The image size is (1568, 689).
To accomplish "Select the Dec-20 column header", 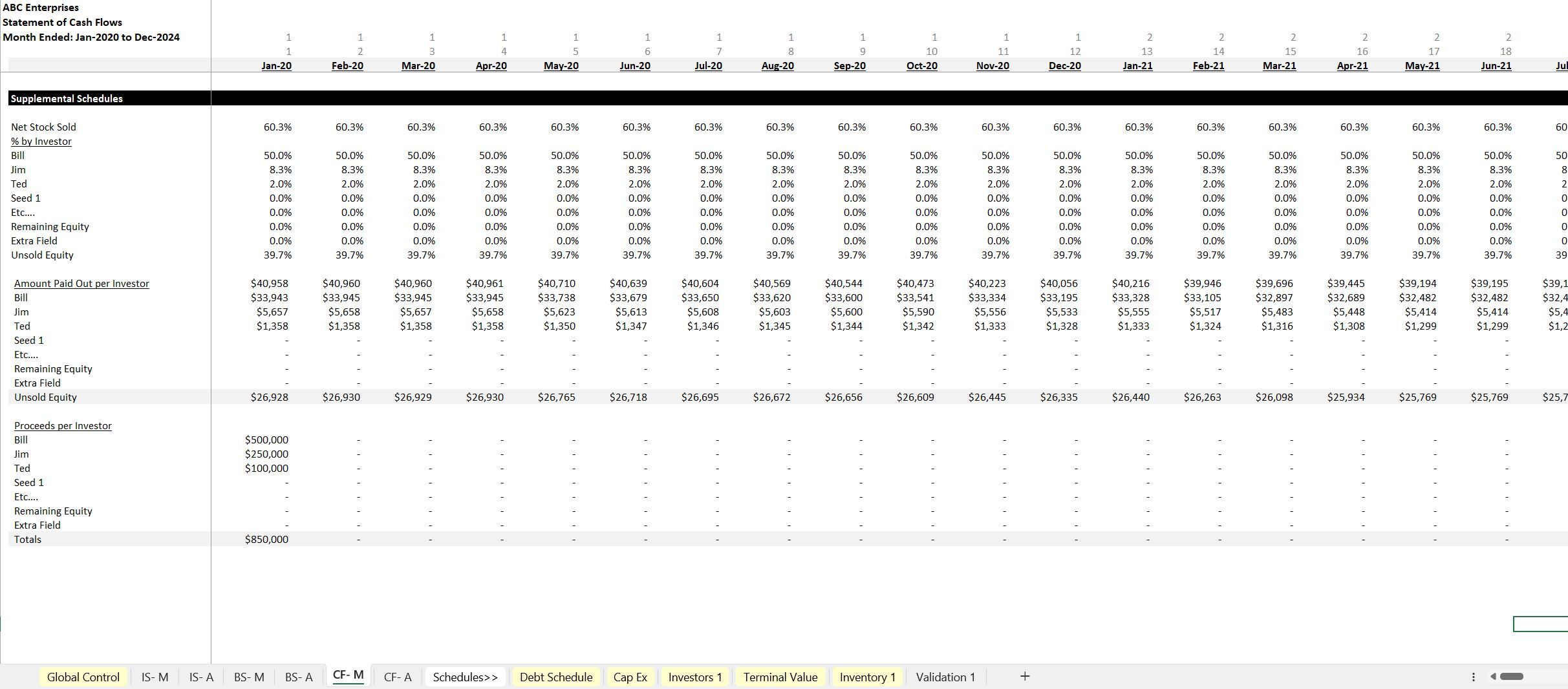I will 1064,66.
